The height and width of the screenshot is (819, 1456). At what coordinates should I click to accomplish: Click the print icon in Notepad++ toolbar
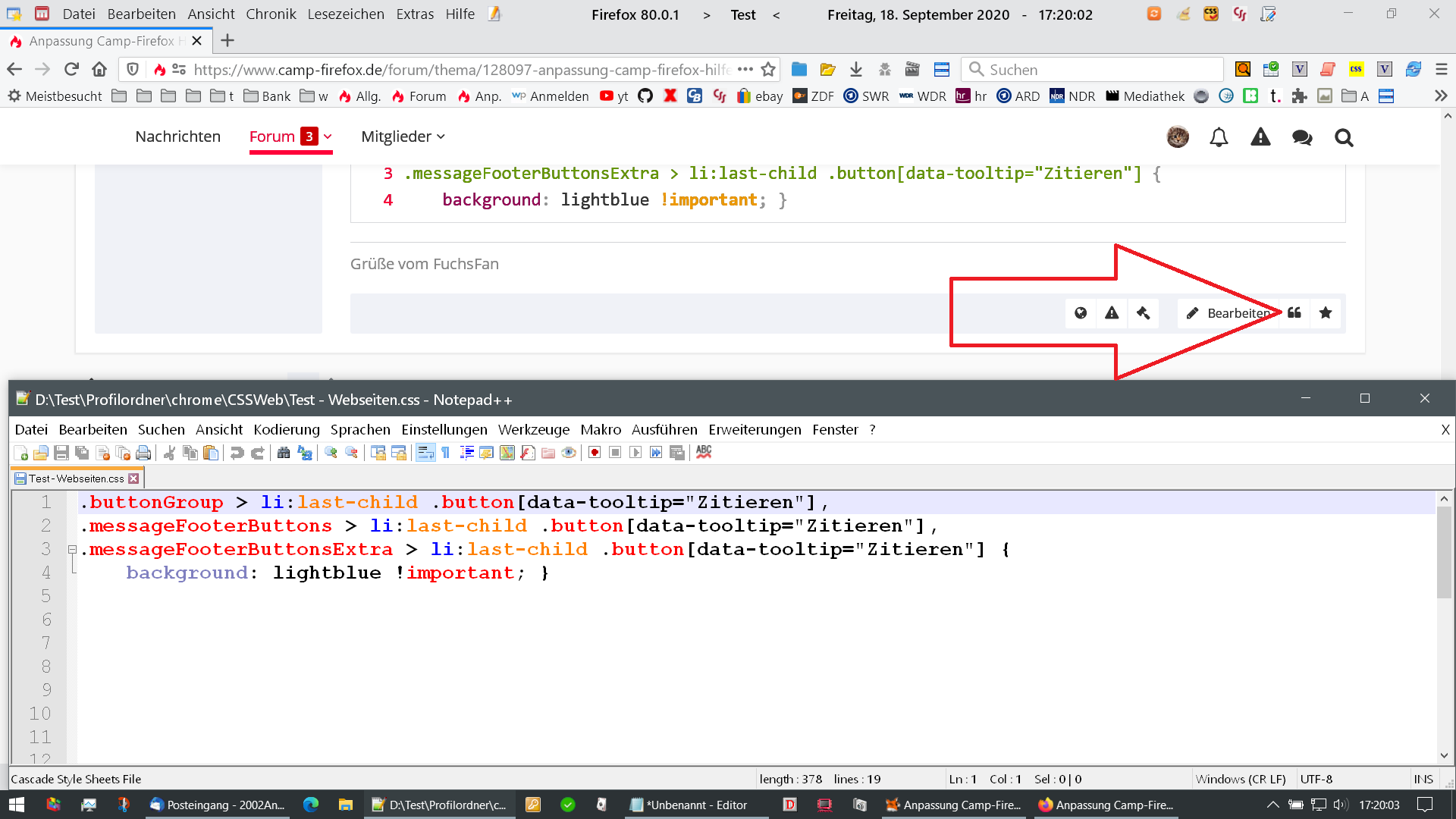pos(143,453)
